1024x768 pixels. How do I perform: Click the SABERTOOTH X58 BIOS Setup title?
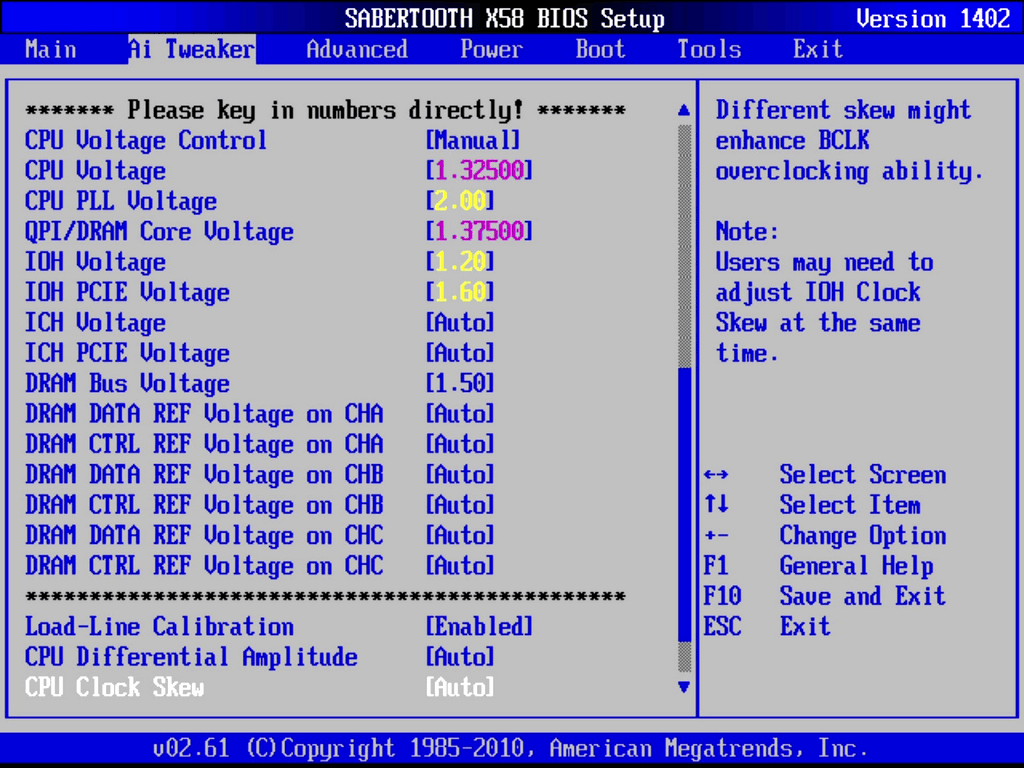505,18
